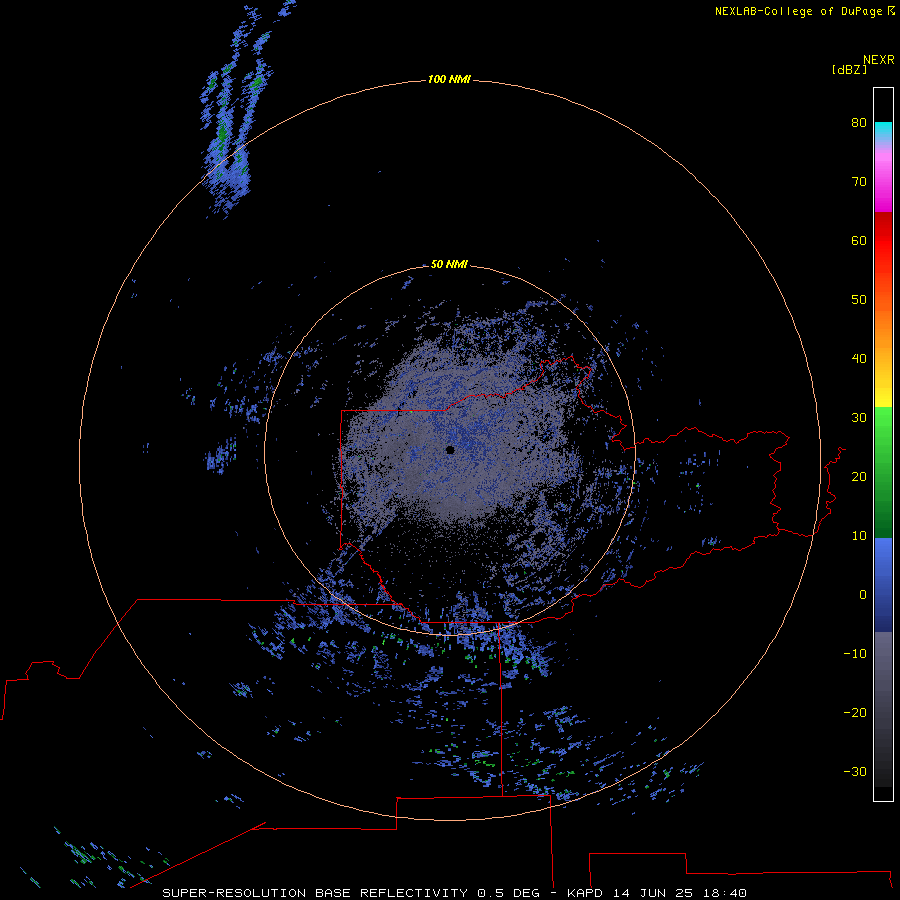Select the -30 dBZ scale value
Viewport: 900px width, 900px height.
(855, 771)
